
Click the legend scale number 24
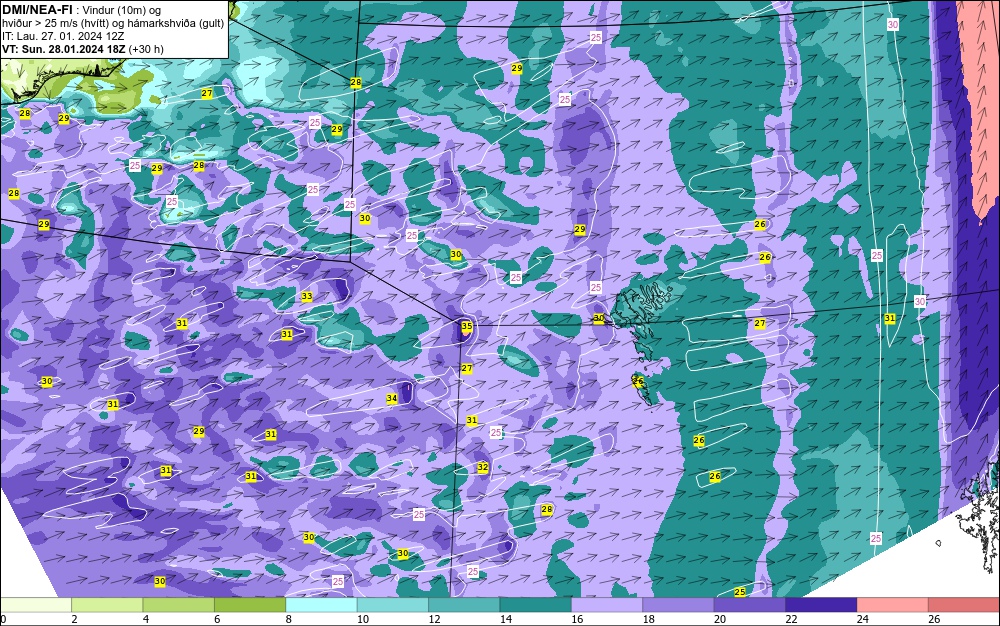point(863,619)
